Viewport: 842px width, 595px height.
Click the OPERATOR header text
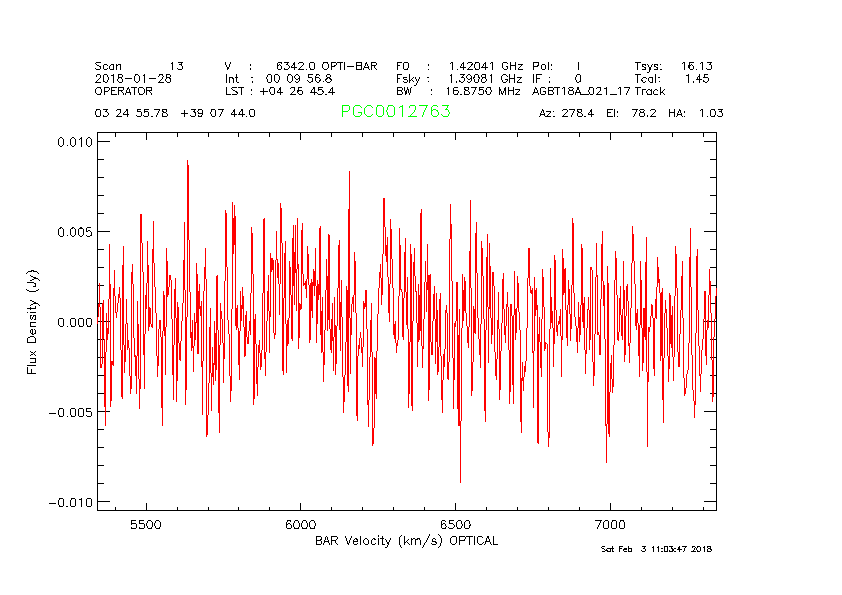pos(124,90)
